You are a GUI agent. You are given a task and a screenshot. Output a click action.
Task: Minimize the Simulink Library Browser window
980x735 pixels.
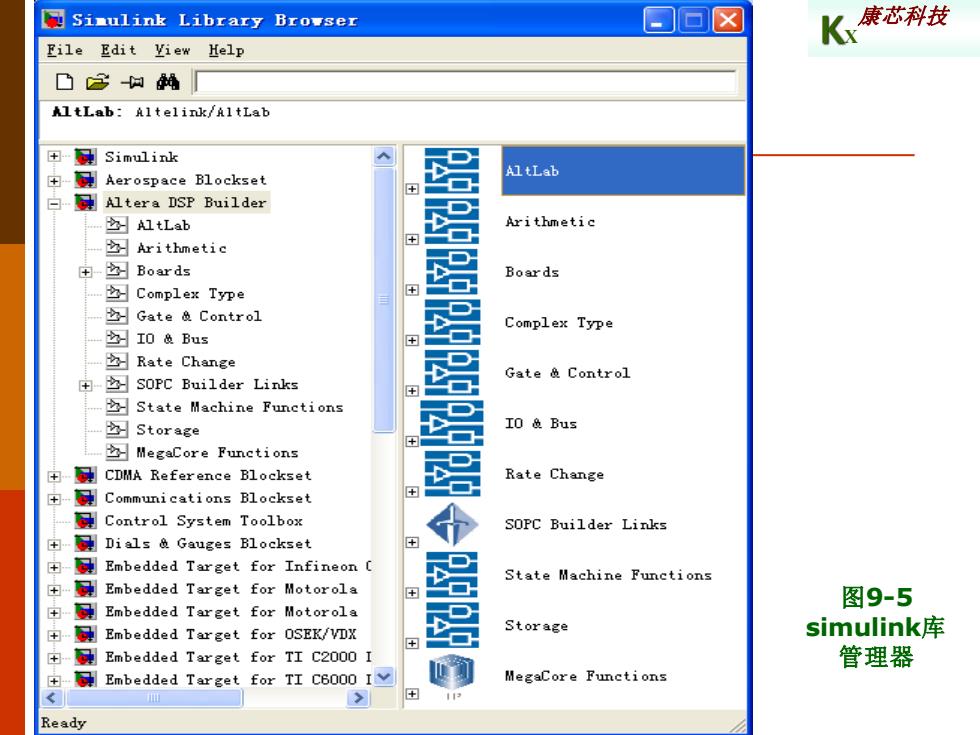[x=659, y=21]
